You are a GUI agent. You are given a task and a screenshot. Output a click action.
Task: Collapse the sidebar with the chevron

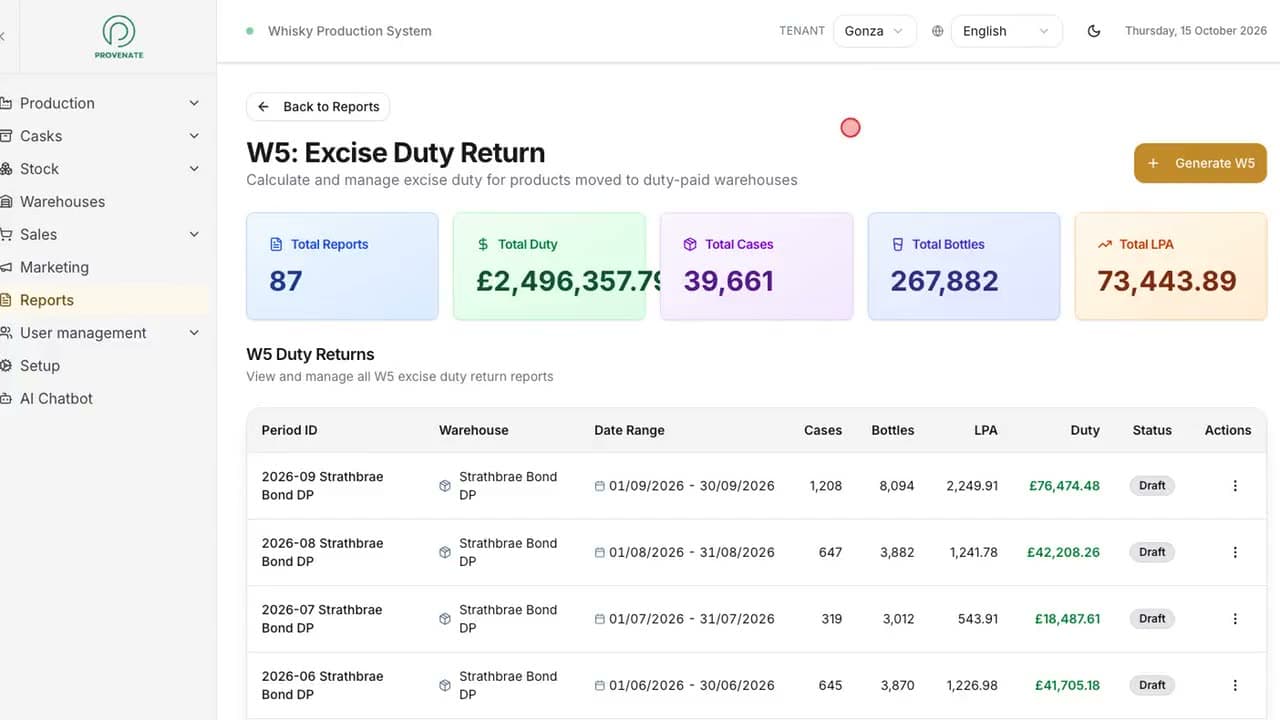3,36
